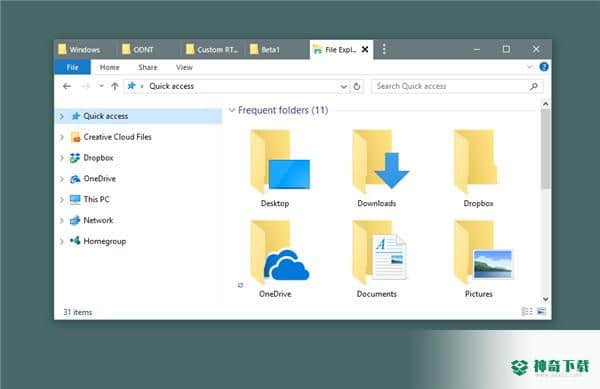Expand the Homegroup tree node

click(x=62, y=241)
